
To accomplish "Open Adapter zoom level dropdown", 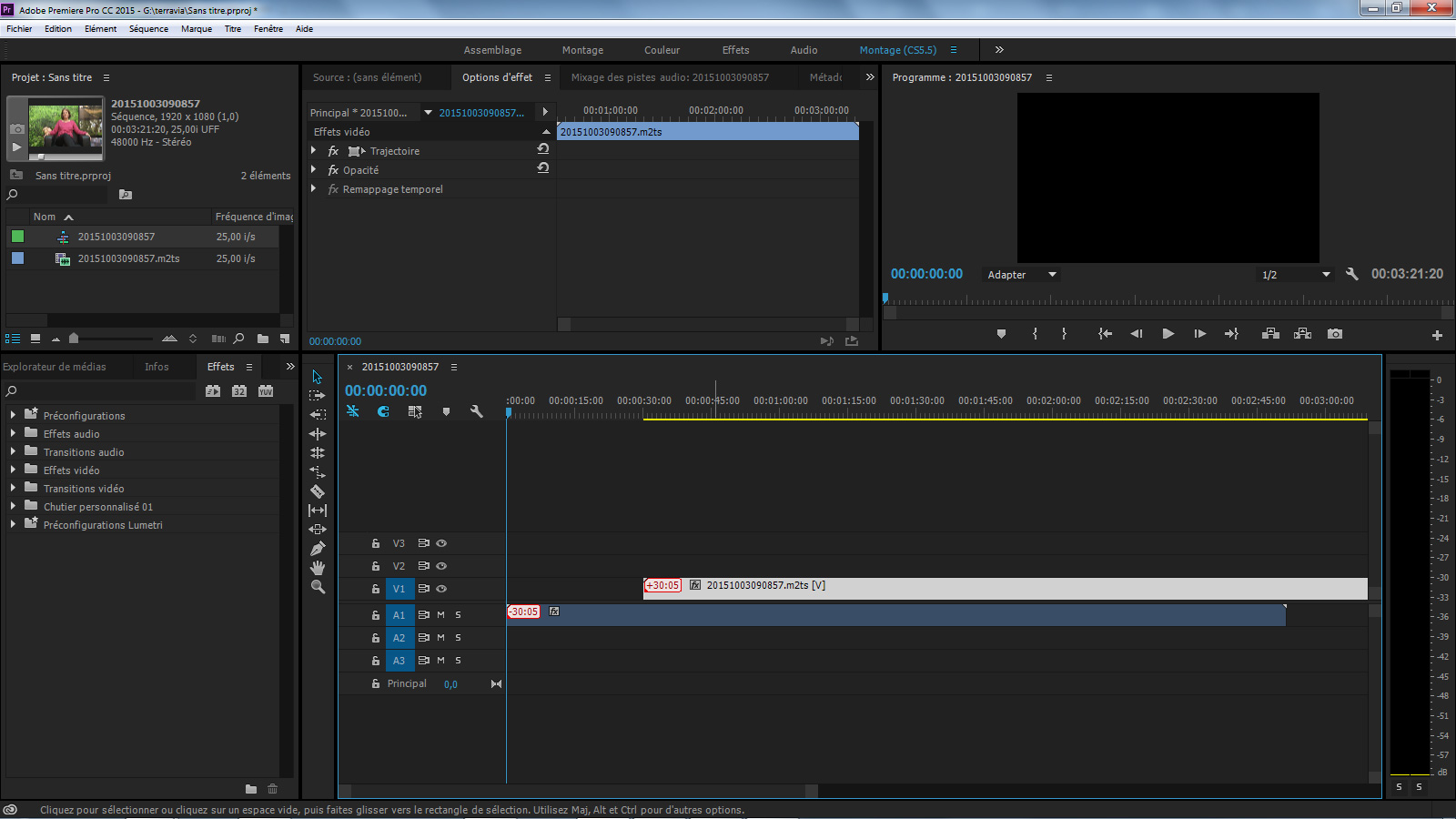I will coord(1022,274).
